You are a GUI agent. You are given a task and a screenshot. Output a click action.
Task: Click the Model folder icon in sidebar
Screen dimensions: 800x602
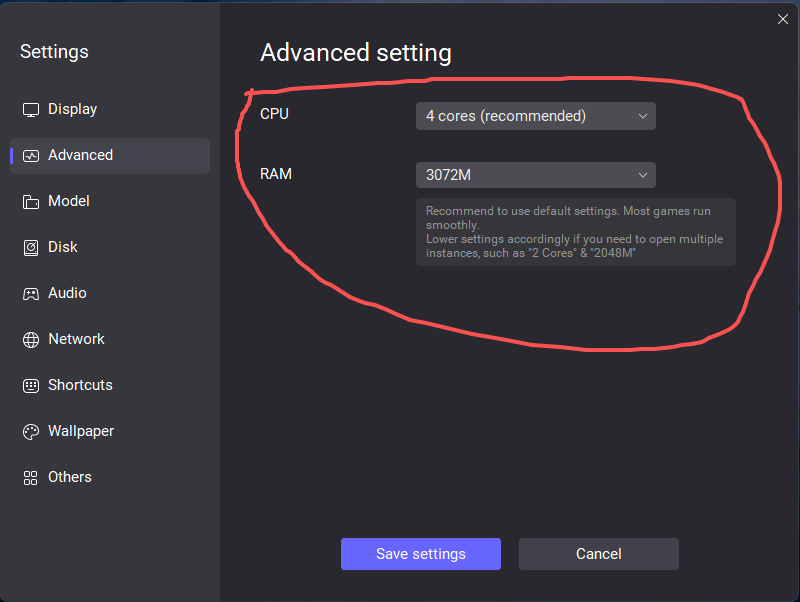[30, 202]
